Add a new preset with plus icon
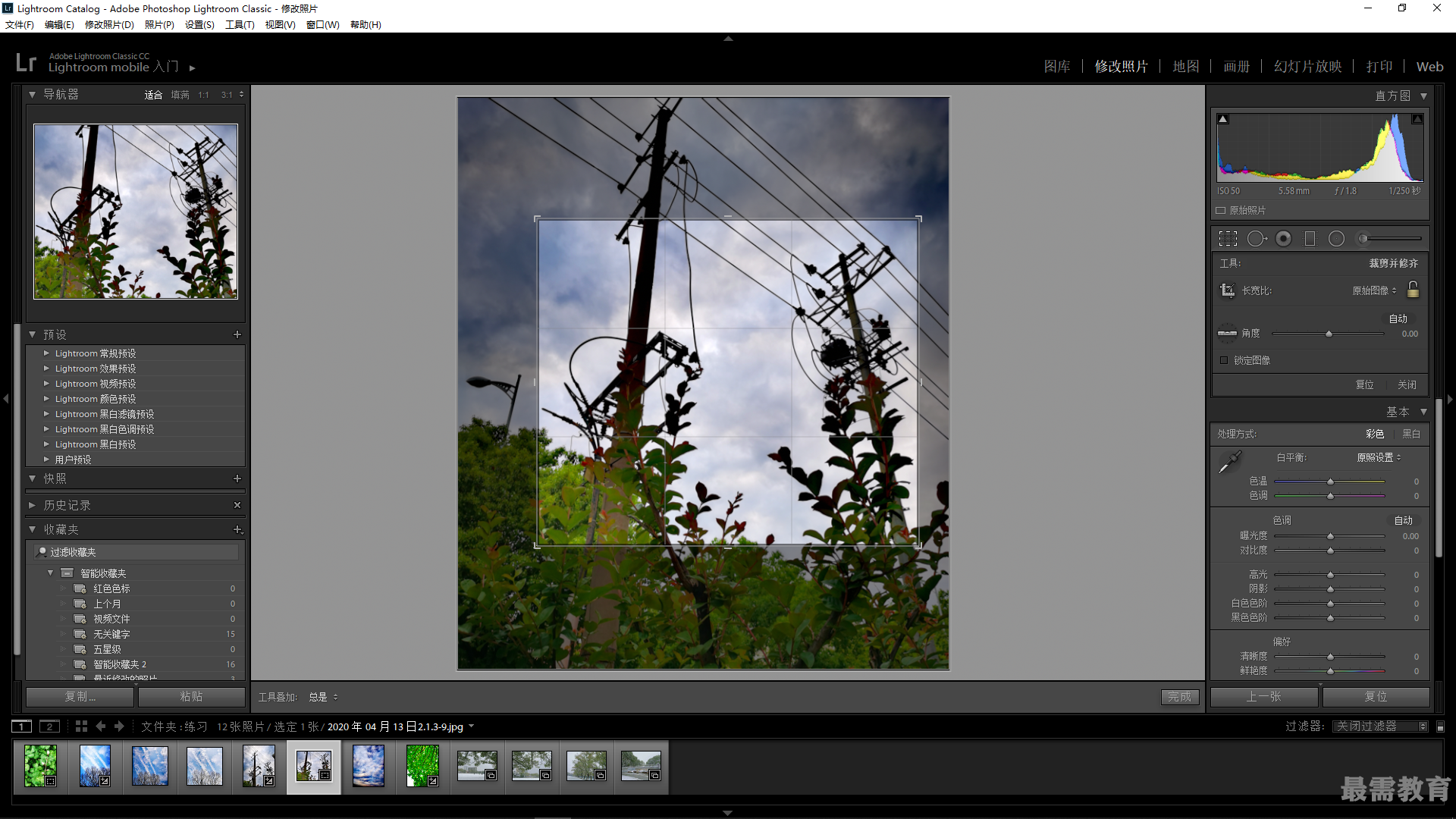1456x819 pixels. point(237,334)
